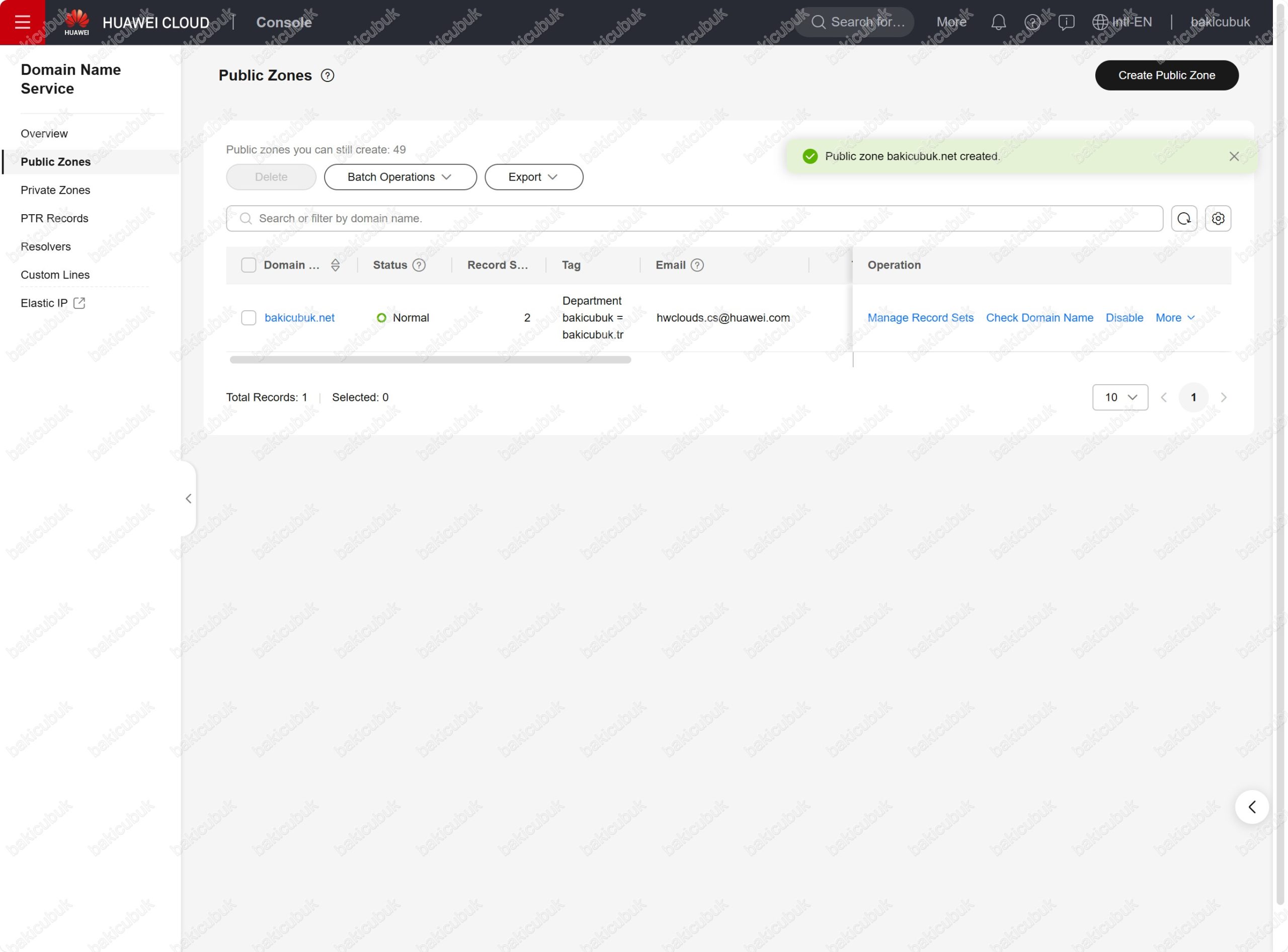Image resolution: width=1288 pixels, height=952 pixels.
Task: Click the notifications bell icon
Action: [x=998, y=22]
